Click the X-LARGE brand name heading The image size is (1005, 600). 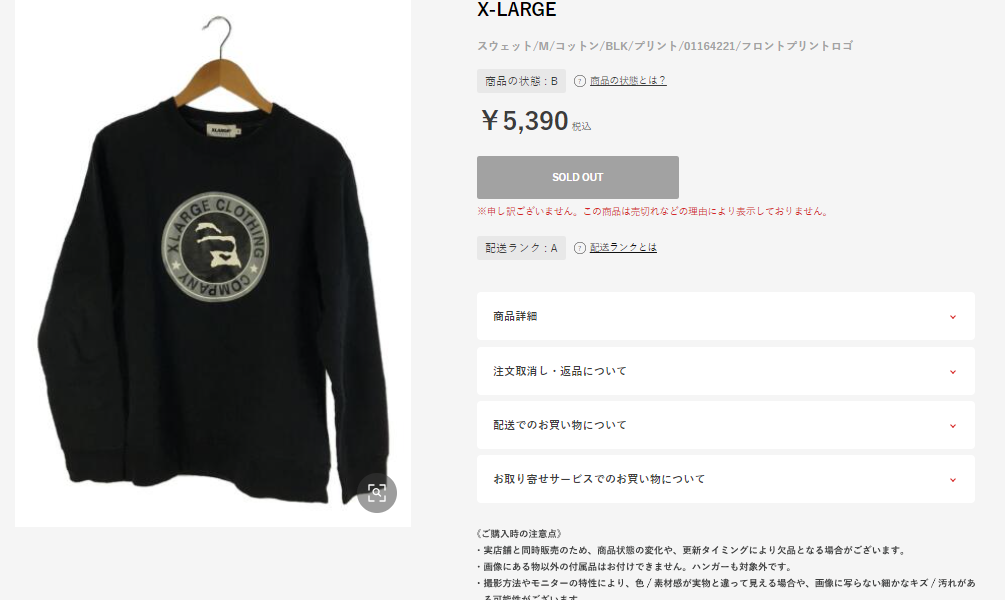pos(517,10)
